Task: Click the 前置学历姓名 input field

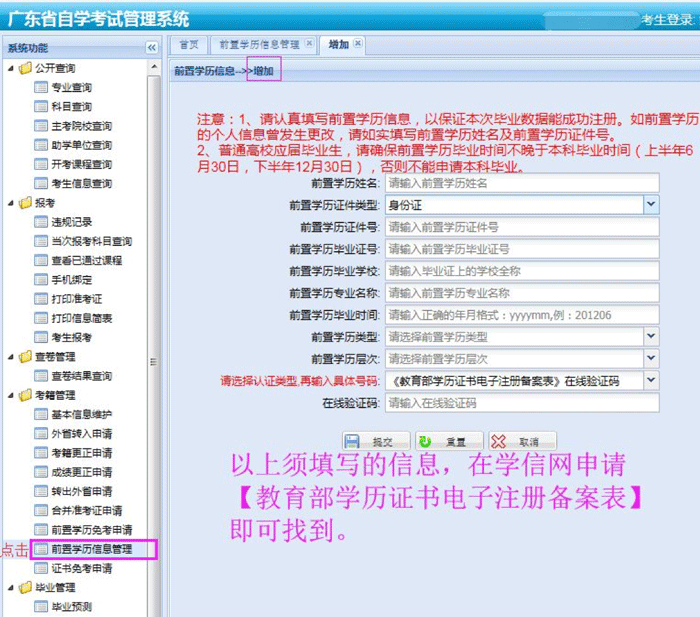Action: (x=521, y=183)
